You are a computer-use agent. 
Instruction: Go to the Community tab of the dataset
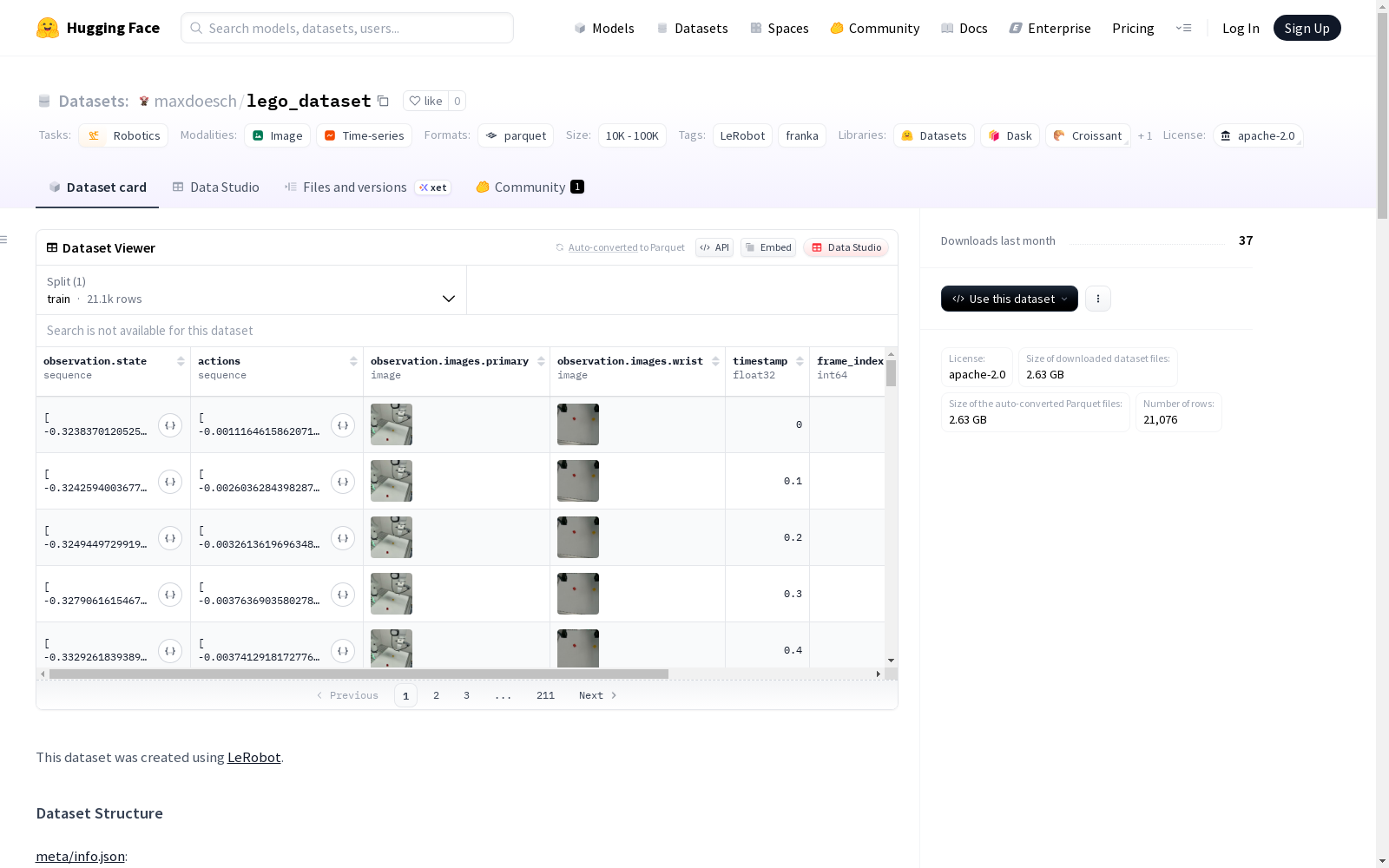(x=530, y=187)
